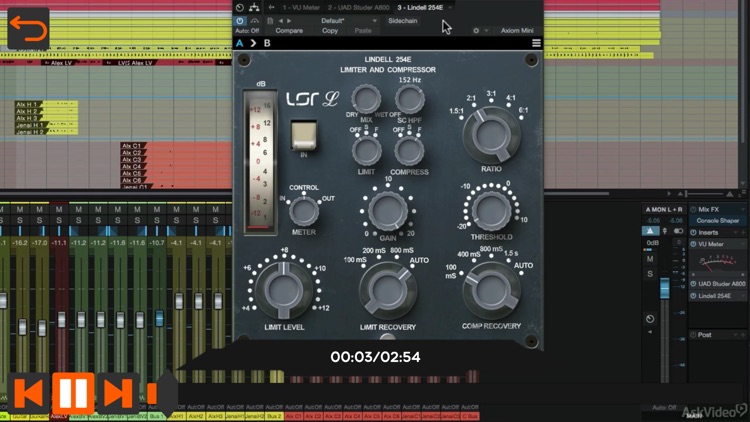750x422 pixels.
Task: Switch to the 1 - VU Meter tab
Action: (301, 8)
